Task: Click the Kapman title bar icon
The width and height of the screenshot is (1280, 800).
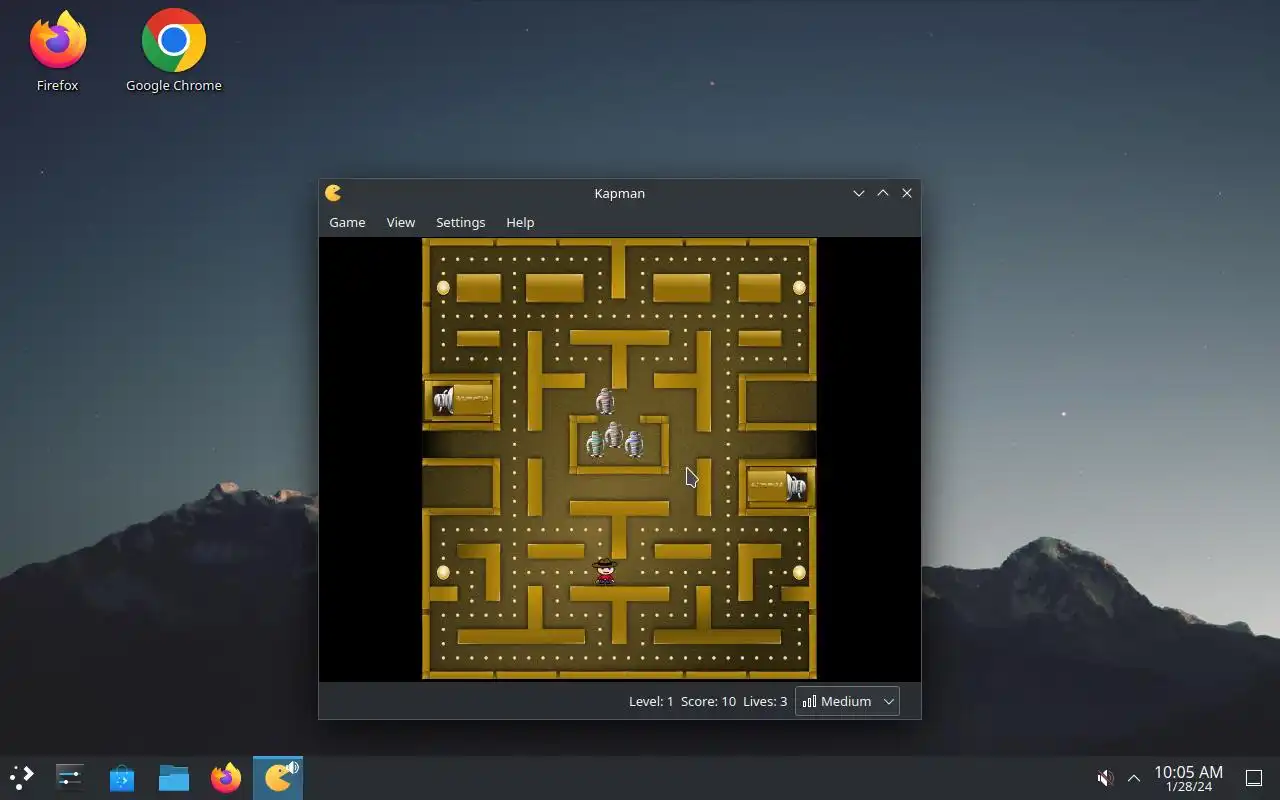Action: point(333,193)
